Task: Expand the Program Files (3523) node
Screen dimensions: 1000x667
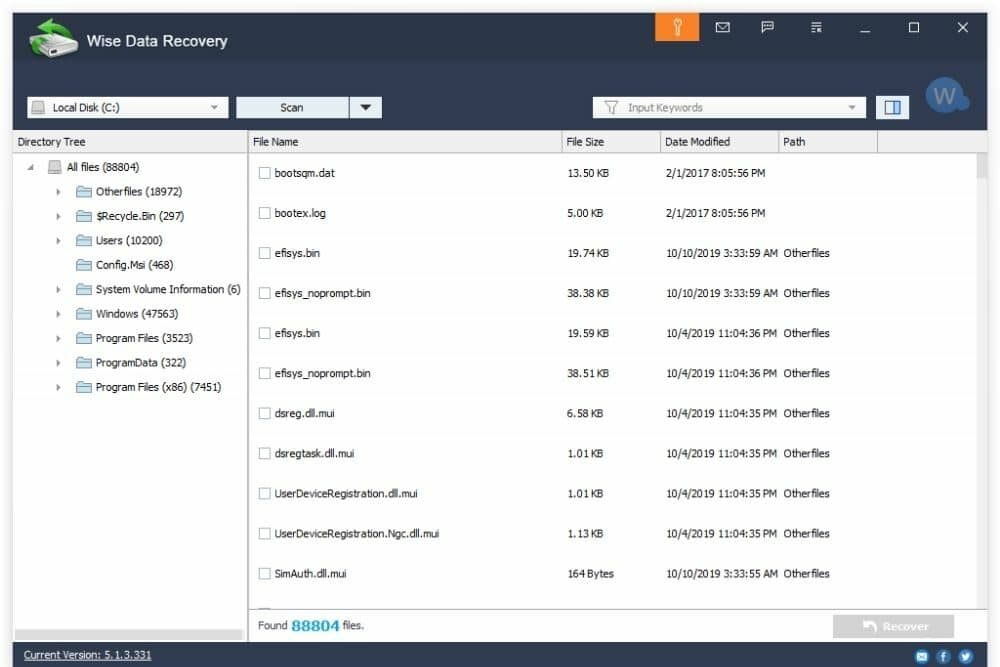Action: (x=58, y=338)
